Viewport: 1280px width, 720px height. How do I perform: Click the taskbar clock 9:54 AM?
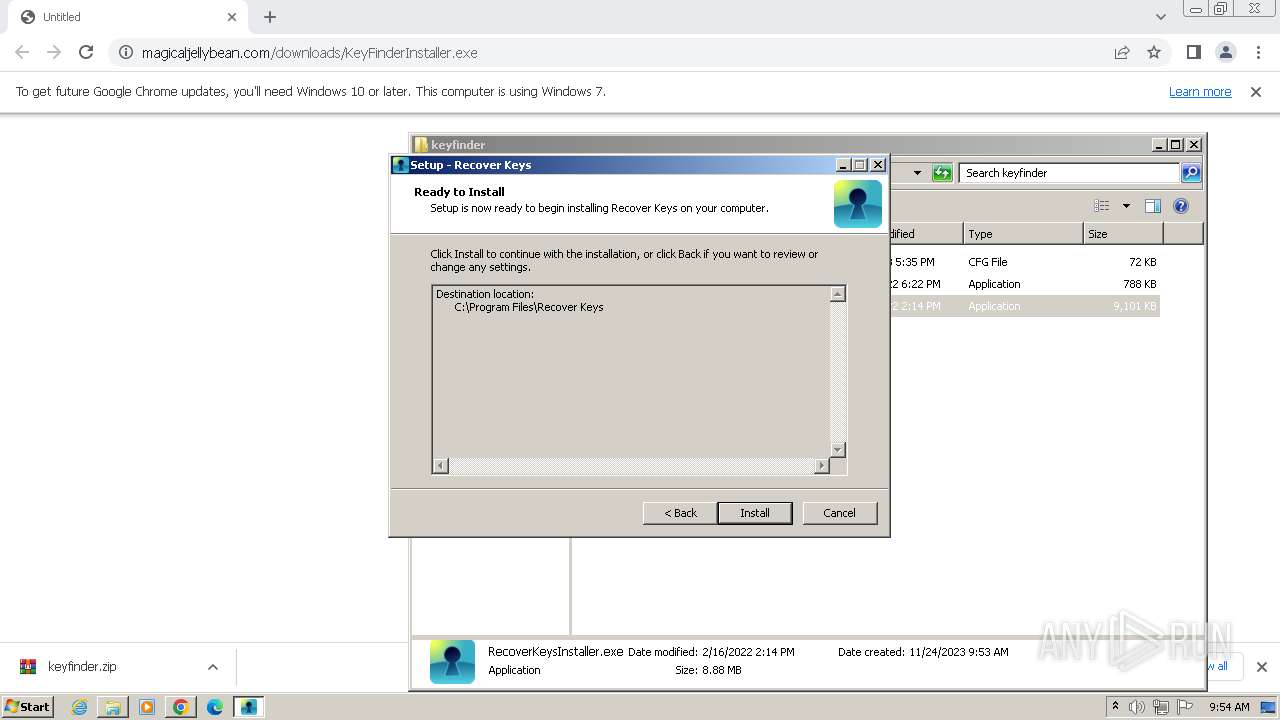[1229, 707]
